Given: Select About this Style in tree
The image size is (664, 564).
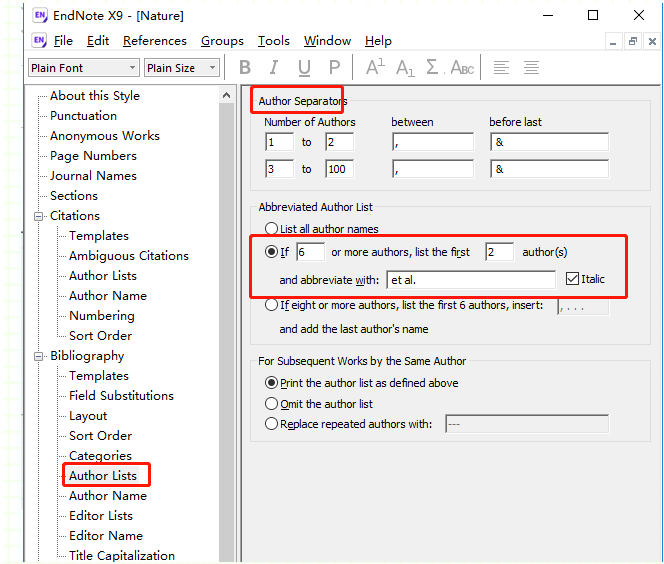Looking at the screenshot, I should [95, 96].
